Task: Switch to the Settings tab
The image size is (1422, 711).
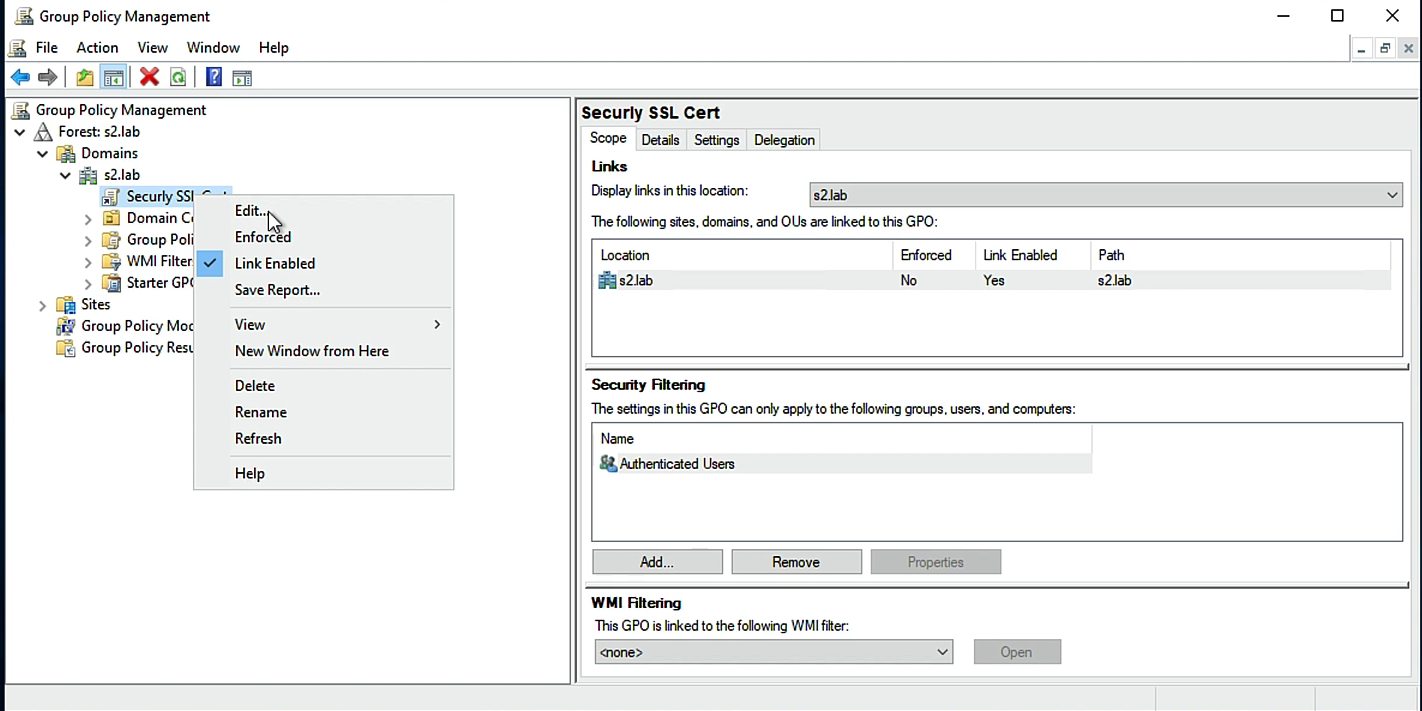Action: (x=716, y=140)
